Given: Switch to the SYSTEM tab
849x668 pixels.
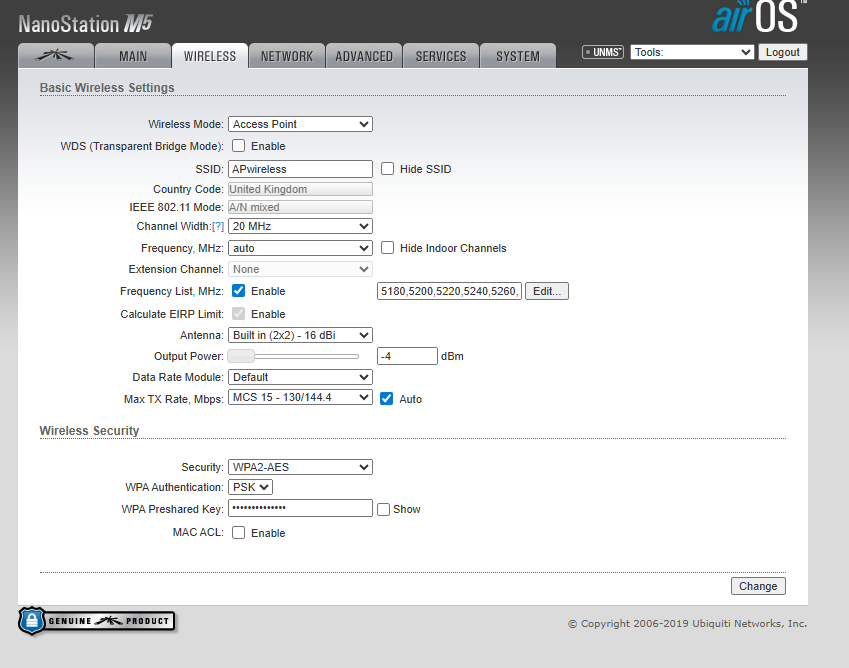Looking at the screenshot, I should pos(518,56).
